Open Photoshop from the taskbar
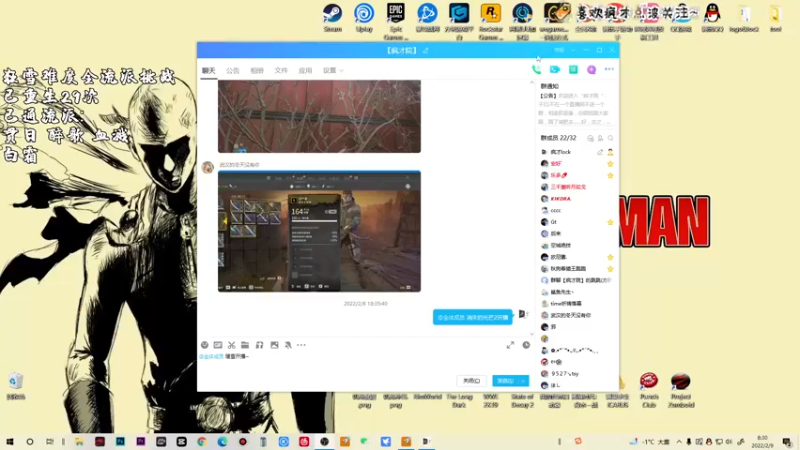This screenshot has width=800, height=450. pos(120,442)
